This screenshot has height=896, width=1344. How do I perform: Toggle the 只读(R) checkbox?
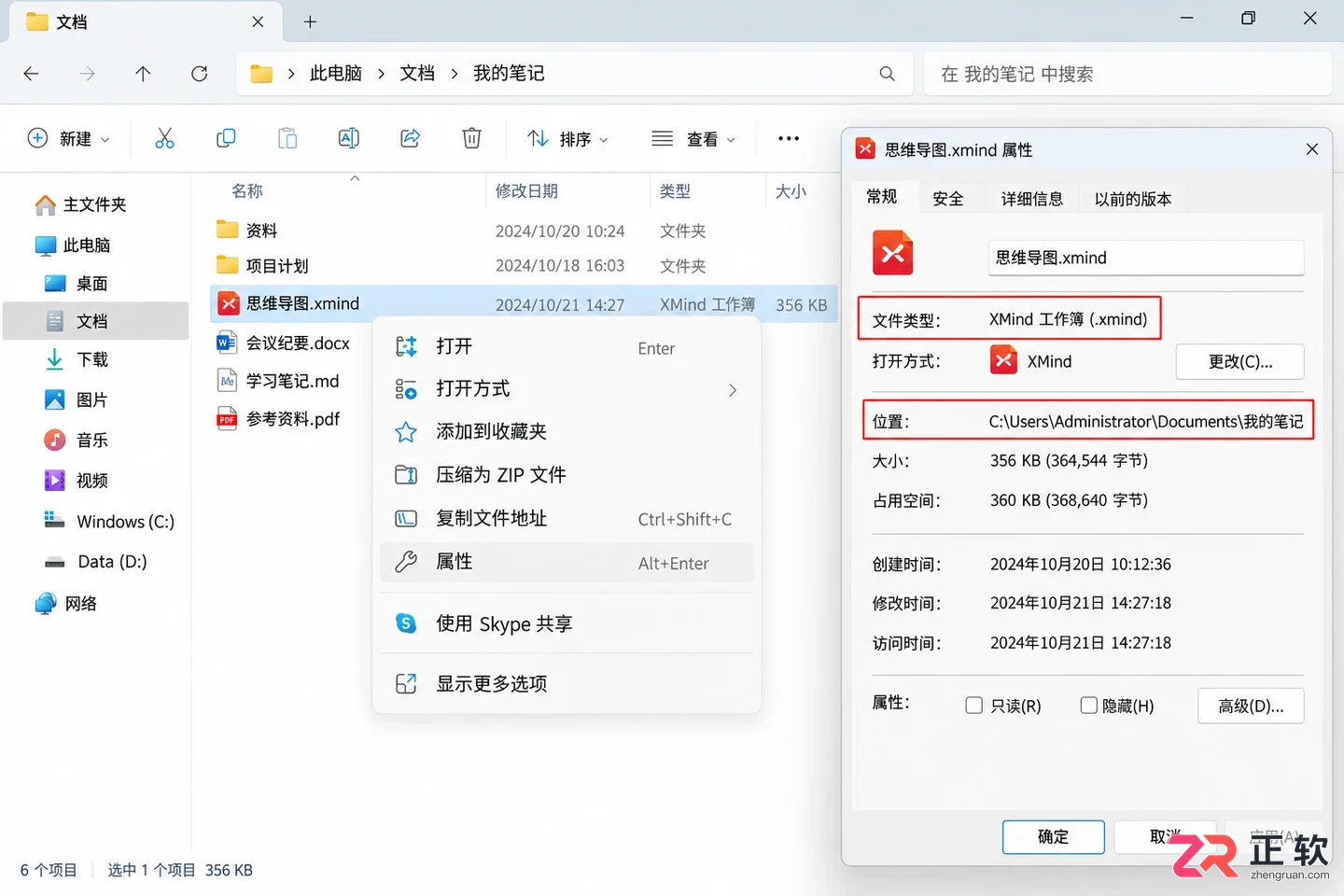point(973,706)
